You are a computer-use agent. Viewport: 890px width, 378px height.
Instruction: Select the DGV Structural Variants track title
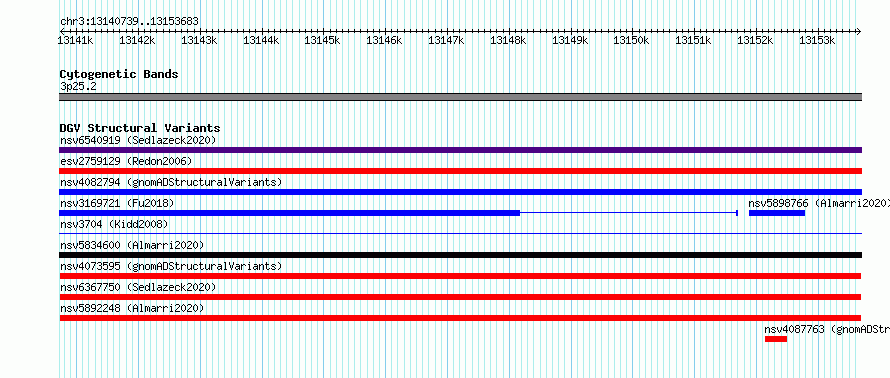pos(140,128)
